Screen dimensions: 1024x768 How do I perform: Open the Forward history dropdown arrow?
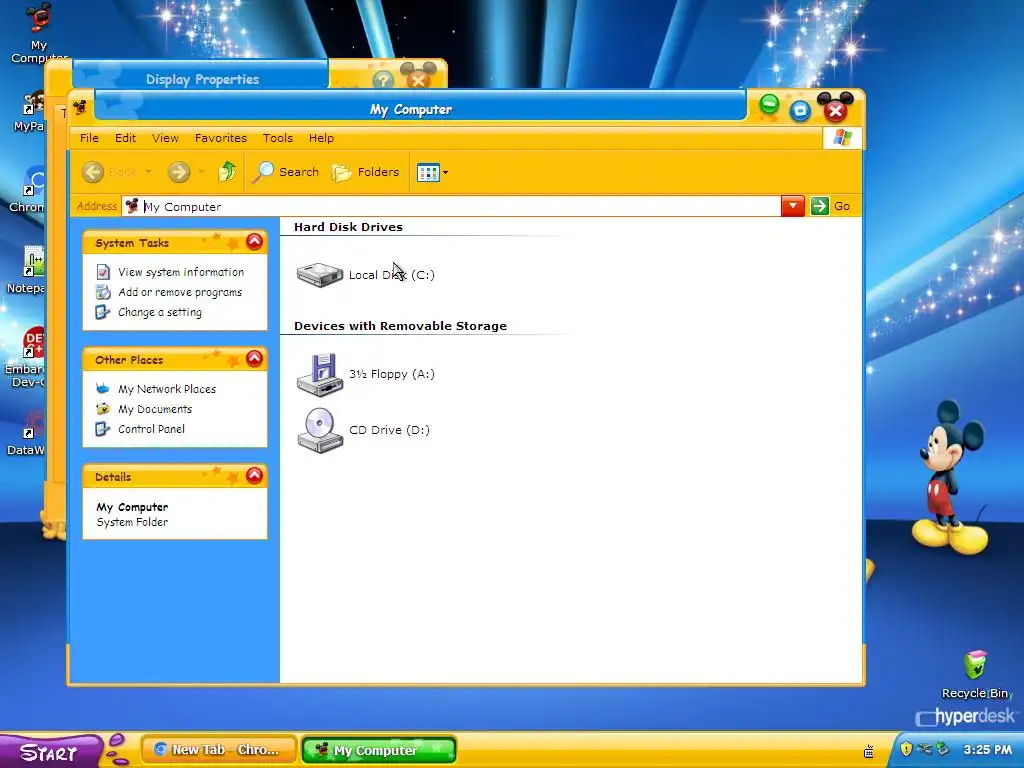click(x=201, y=172)
